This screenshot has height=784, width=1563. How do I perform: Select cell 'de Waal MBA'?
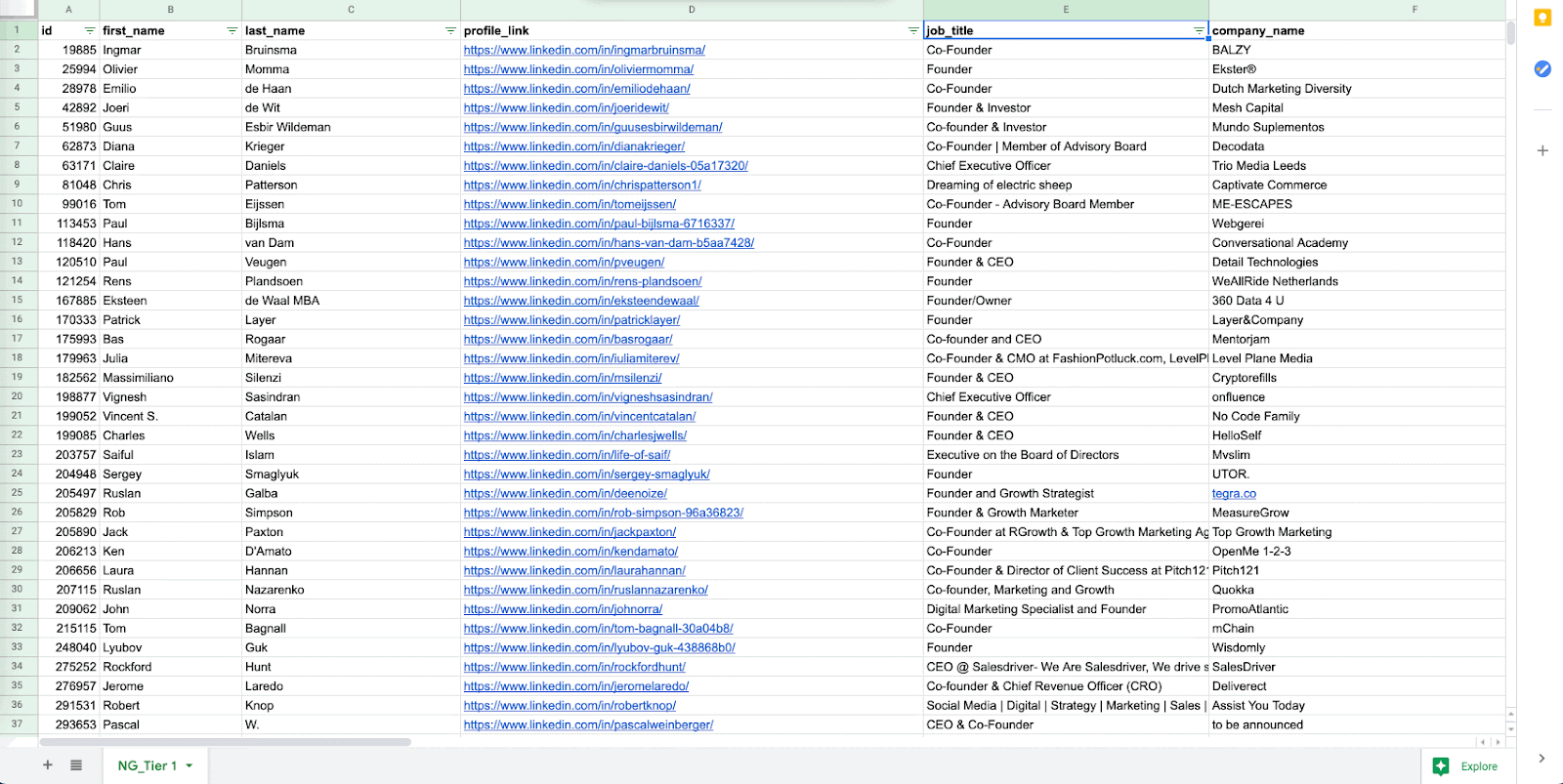(x=351, y=301)
